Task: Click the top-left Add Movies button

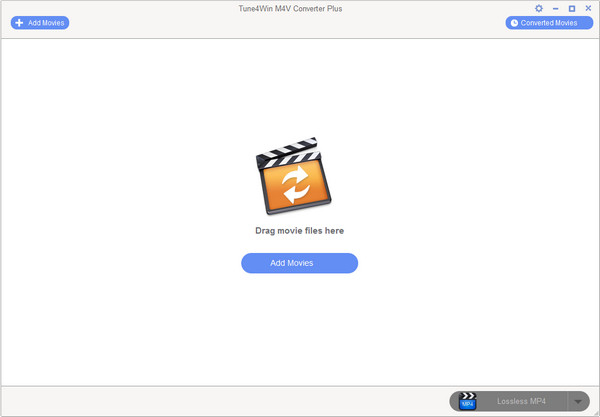Action: pos(40,23)
